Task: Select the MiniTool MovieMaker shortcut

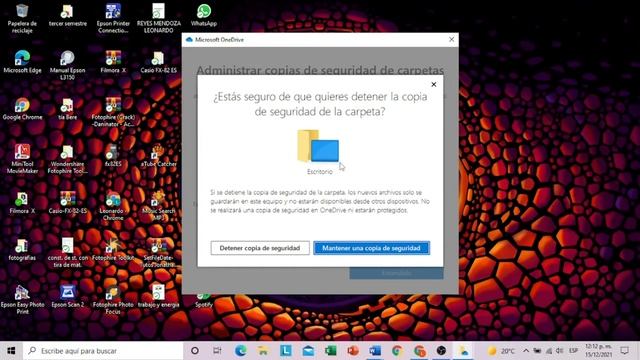Action: tap(22, 159)
